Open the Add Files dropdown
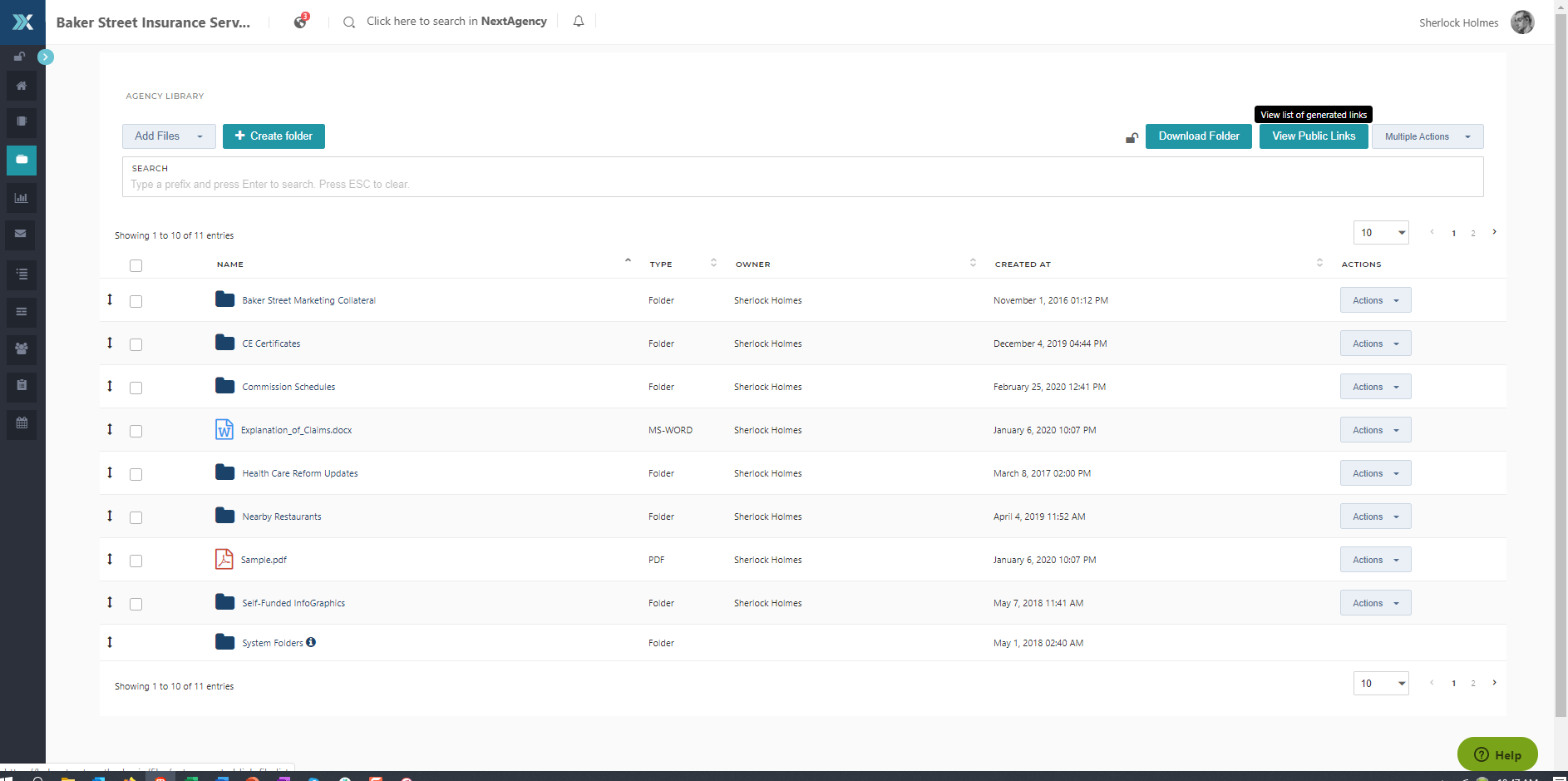Screen dimensions: 1568x781 coord(169,136)
